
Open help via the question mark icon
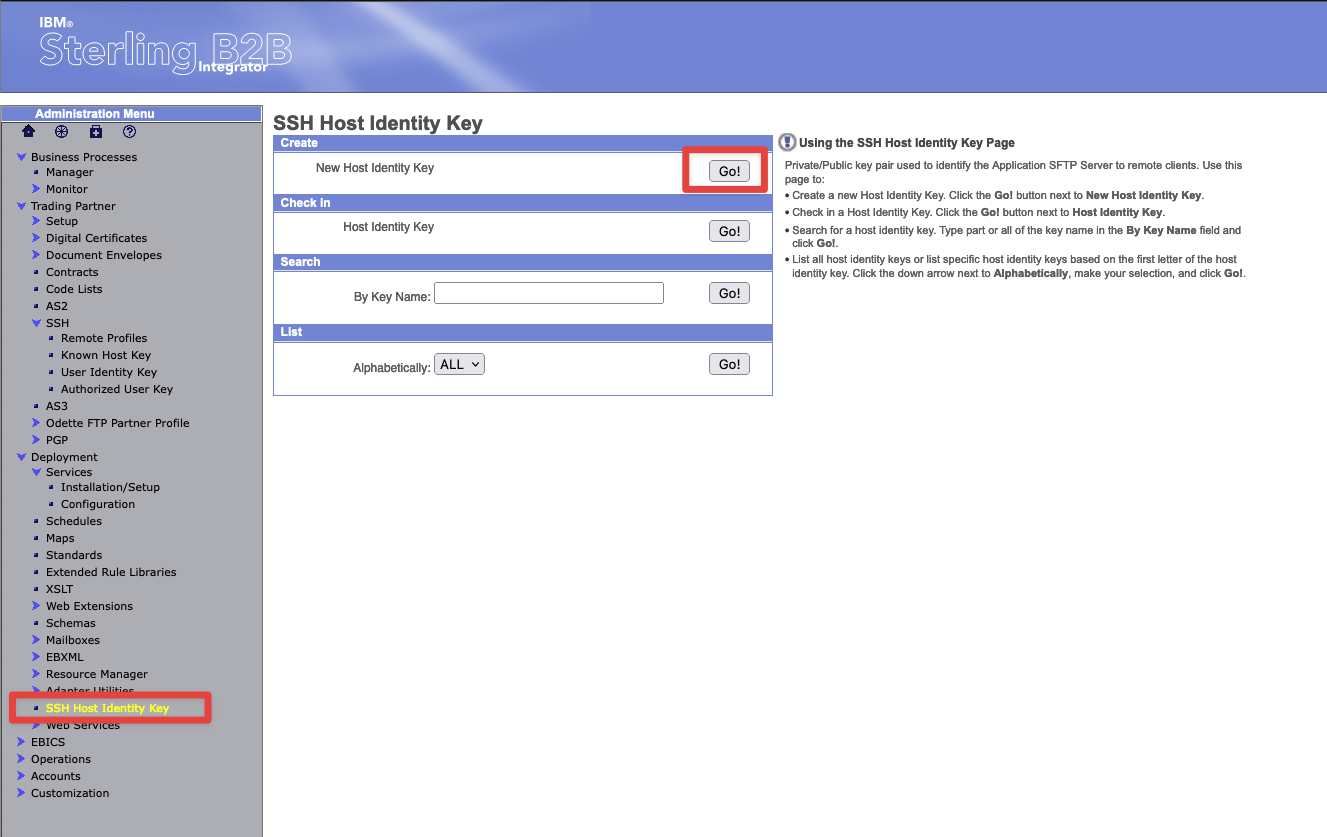[129, 132]
